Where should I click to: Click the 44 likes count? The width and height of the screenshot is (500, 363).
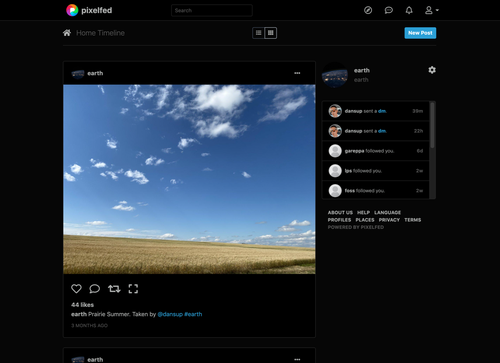(82, 305)
